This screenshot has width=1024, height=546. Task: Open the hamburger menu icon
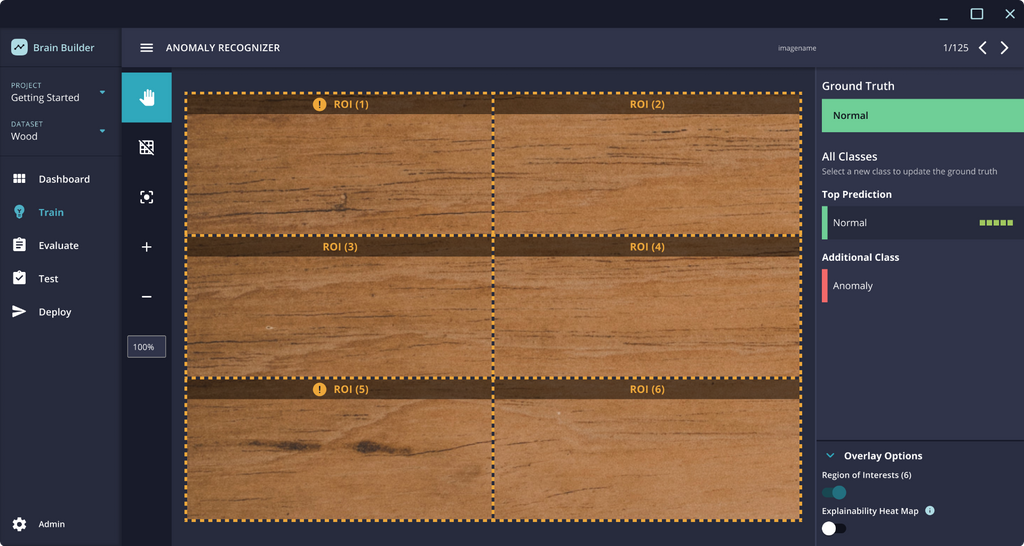click(147, 48)
